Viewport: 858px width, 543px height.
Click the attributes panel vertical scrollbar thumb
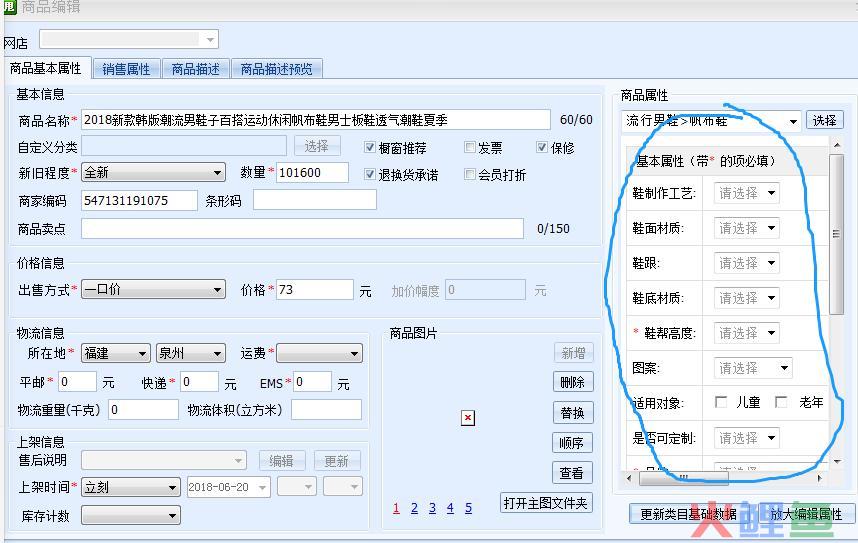pyautogui.click(x=836, y=234)
